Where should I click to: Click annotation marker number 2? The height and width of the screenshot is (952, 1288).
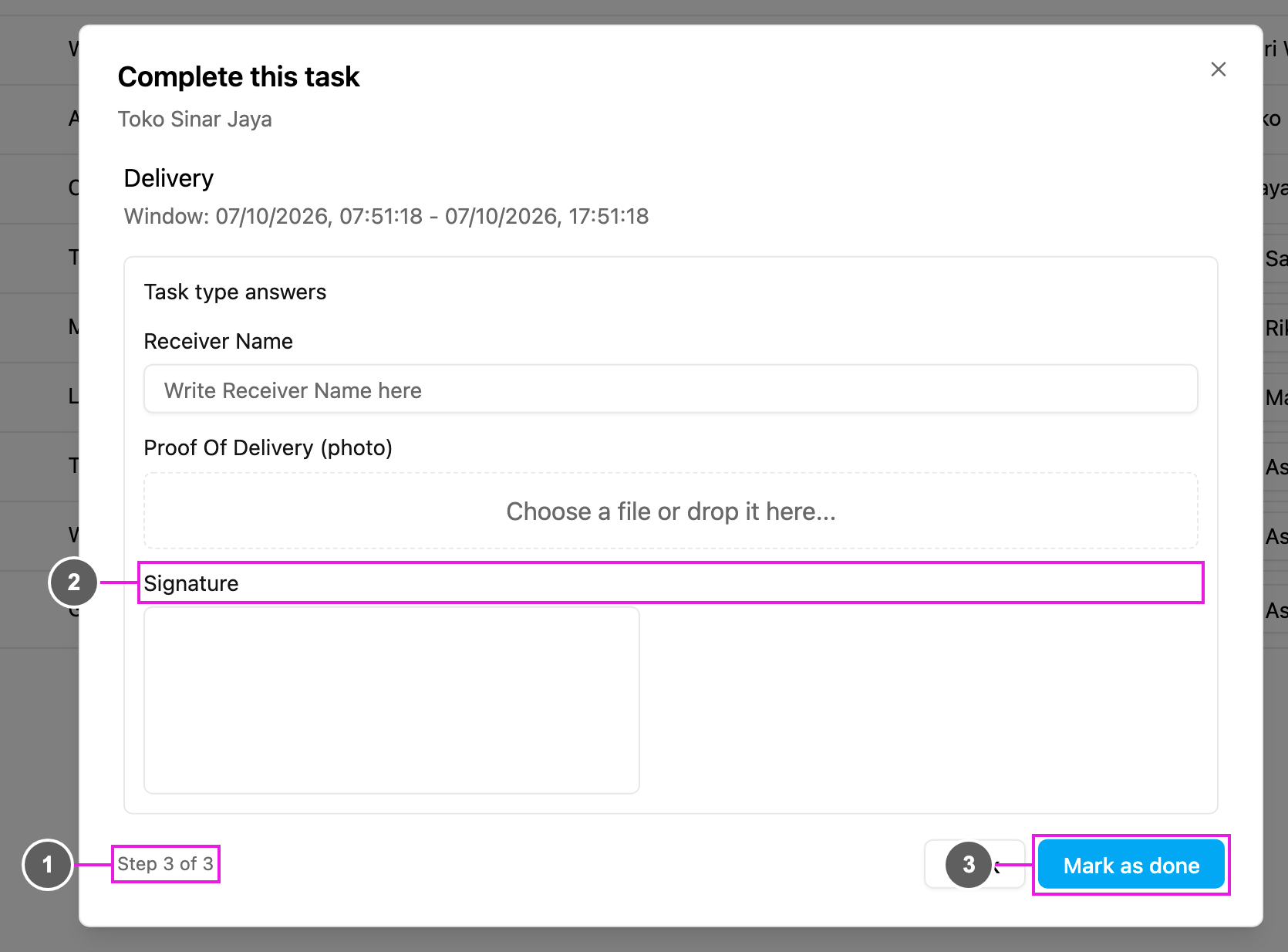point(73,582)
